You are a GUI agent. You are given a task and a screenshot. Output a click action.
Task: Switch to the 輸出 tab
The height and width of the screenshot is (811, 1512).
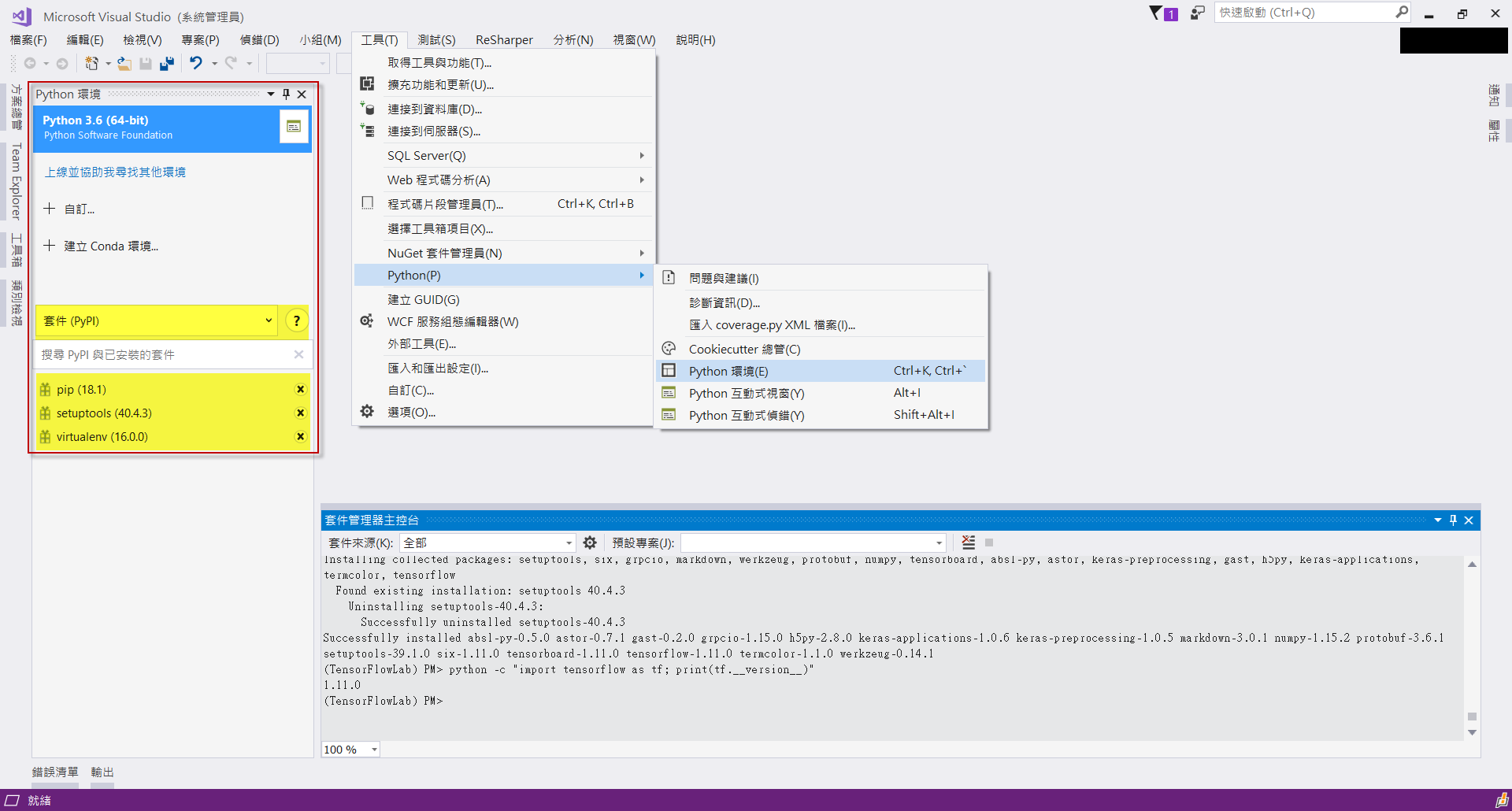pyautogui.click(x=102, y=772)
